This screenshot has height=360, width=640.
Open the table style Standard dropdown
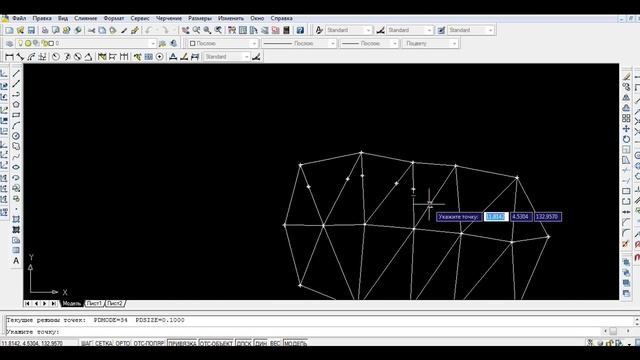(471, 30)
